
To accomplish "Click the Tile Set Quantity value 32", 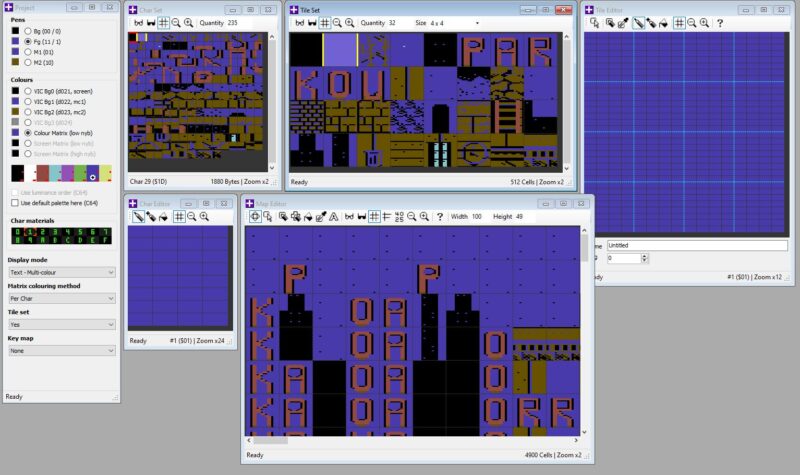I will pyautogui.click(x=392, y=23).
